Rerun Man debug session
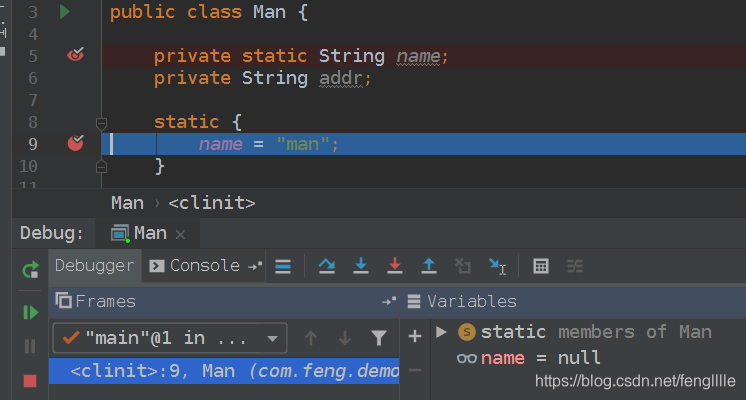 [x=30, y=270]
